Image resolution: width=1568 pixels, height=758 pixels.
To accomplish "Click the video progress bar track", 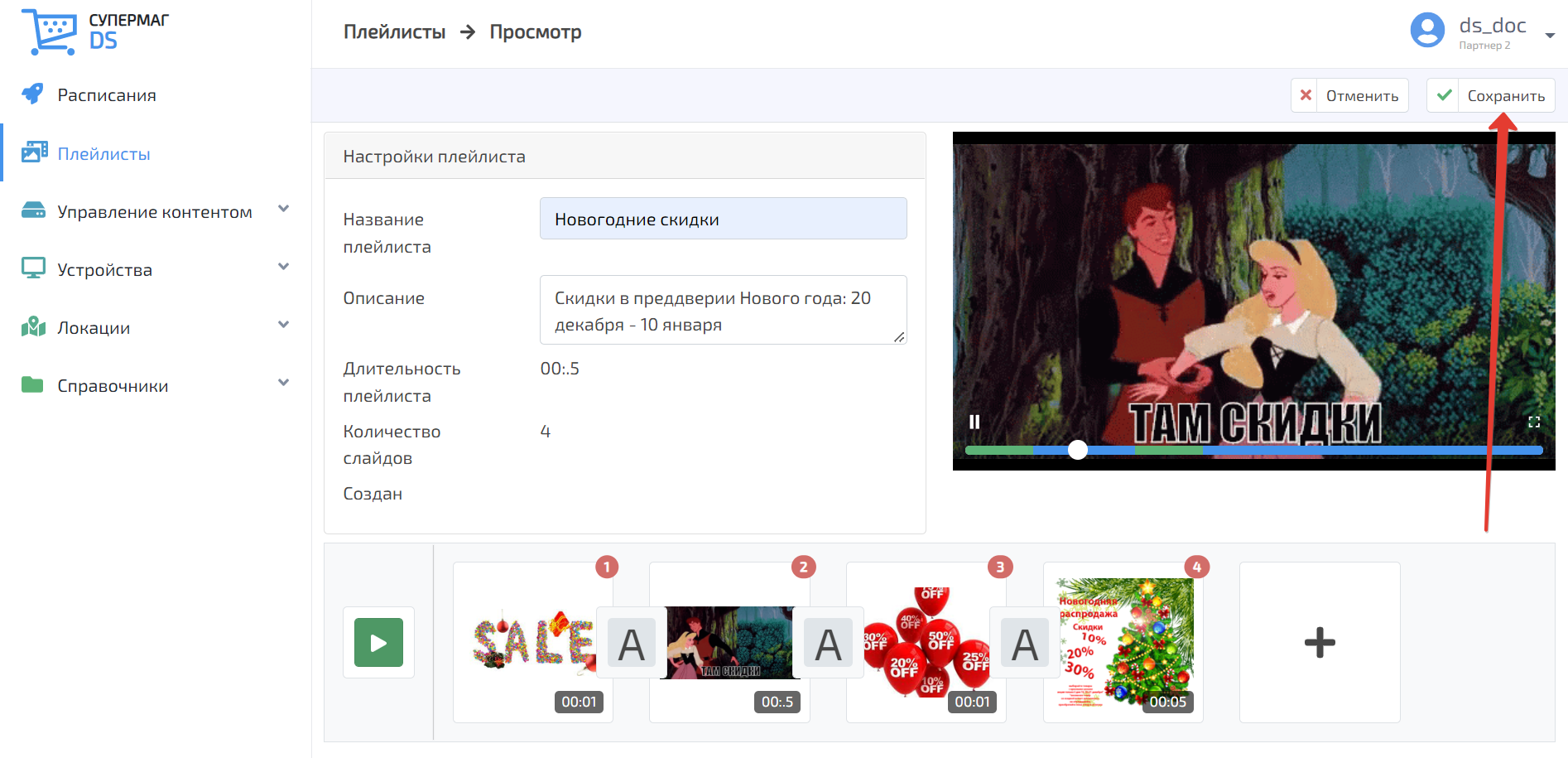I will (1253, 450).
